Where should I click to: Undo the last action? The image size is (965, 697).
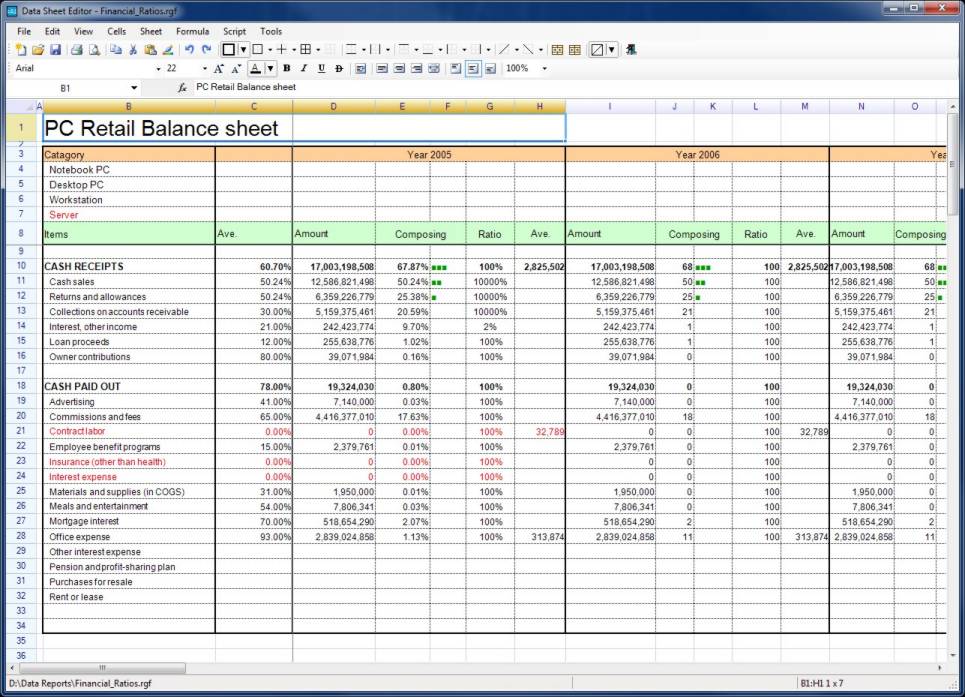click(x=189, y=49)
